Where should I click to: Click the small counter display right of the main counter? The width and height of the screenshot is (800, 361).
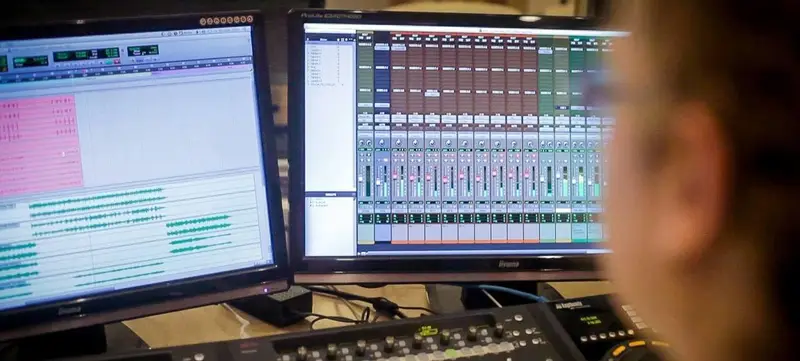[143, 50]
